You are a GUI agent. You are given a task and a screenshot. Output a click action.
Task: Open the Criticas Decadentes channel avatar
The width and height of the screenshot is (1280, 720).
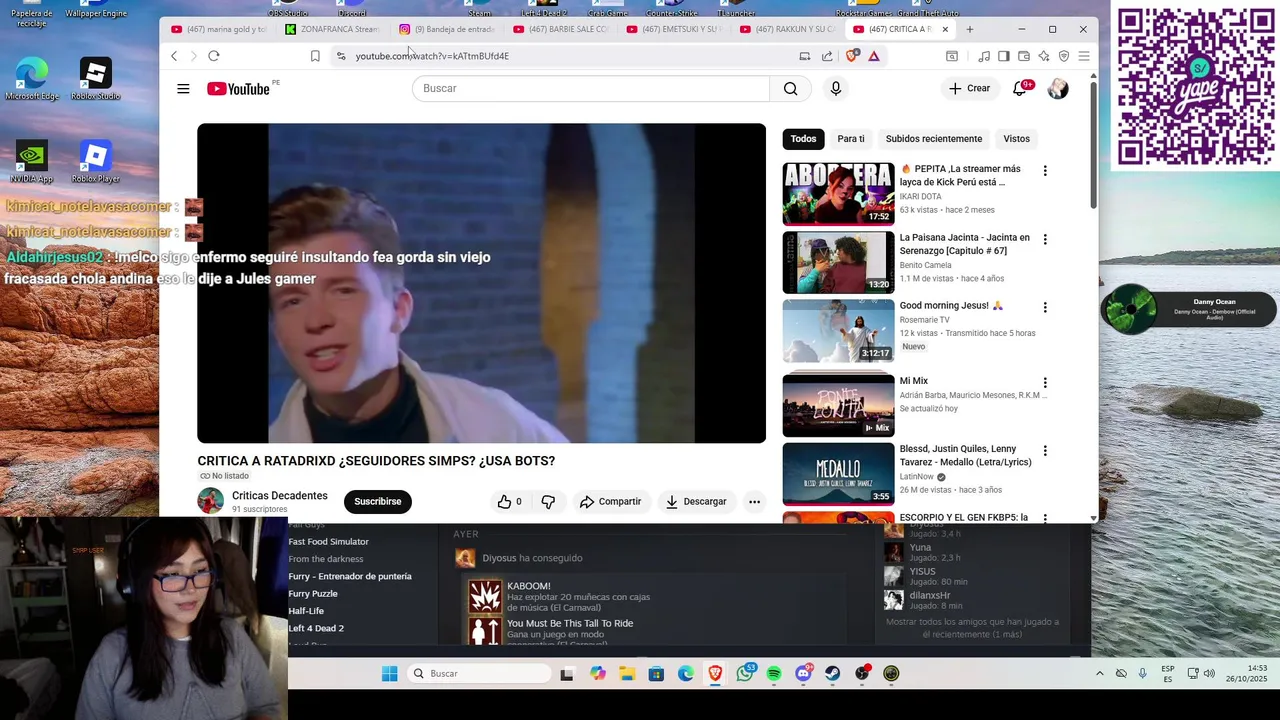tap(210, 501)
